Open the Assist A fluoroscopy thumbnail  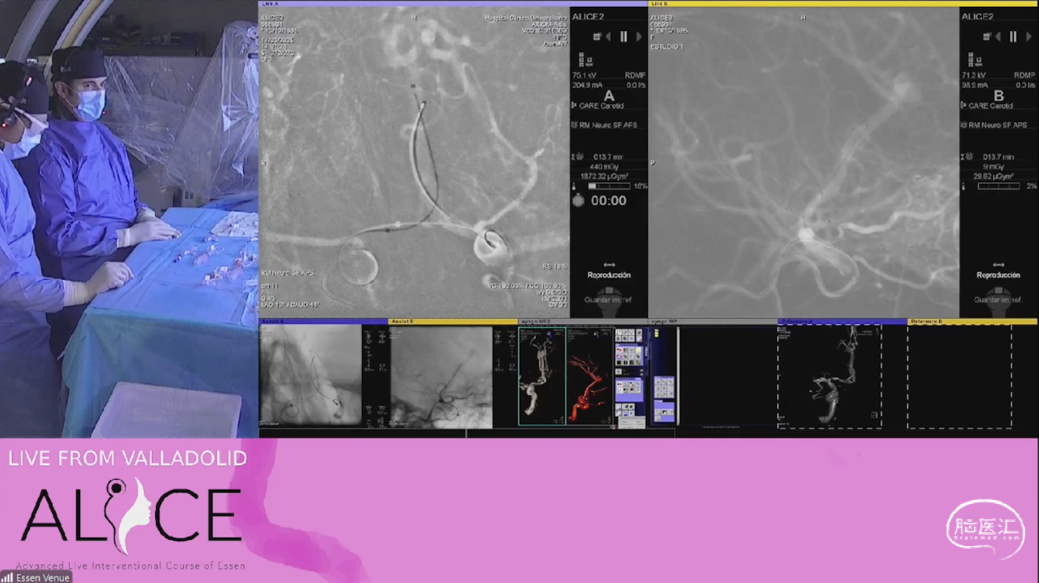310,375
